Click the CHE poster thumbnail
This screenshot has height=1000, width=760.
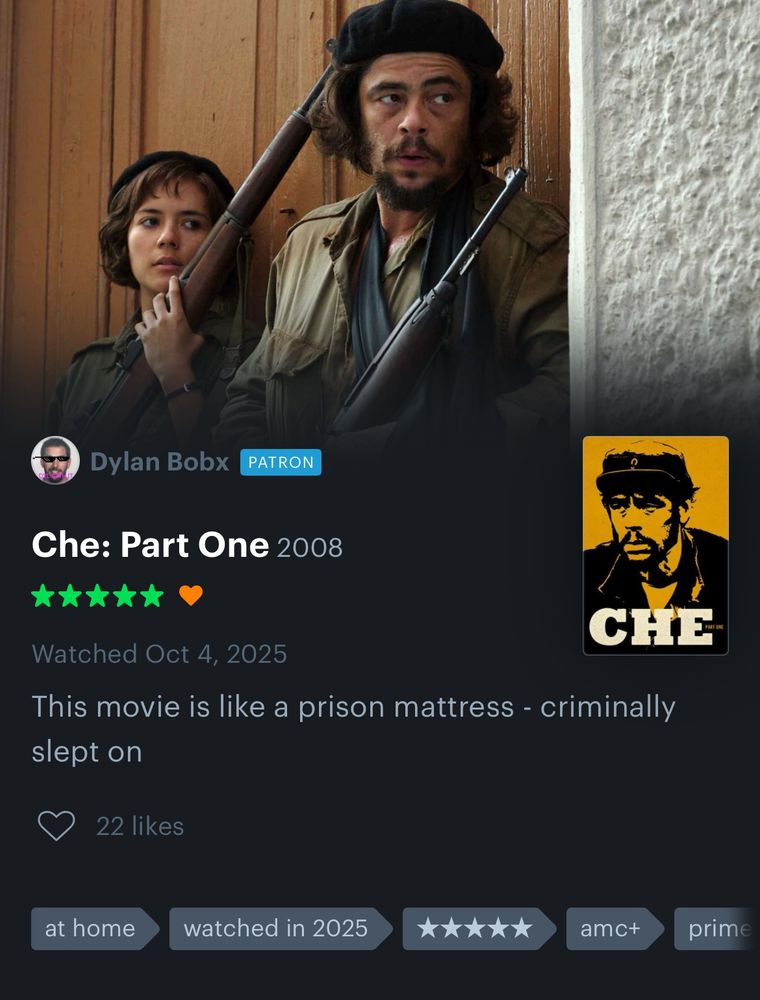pyautogui.click(x=655, y=545)
